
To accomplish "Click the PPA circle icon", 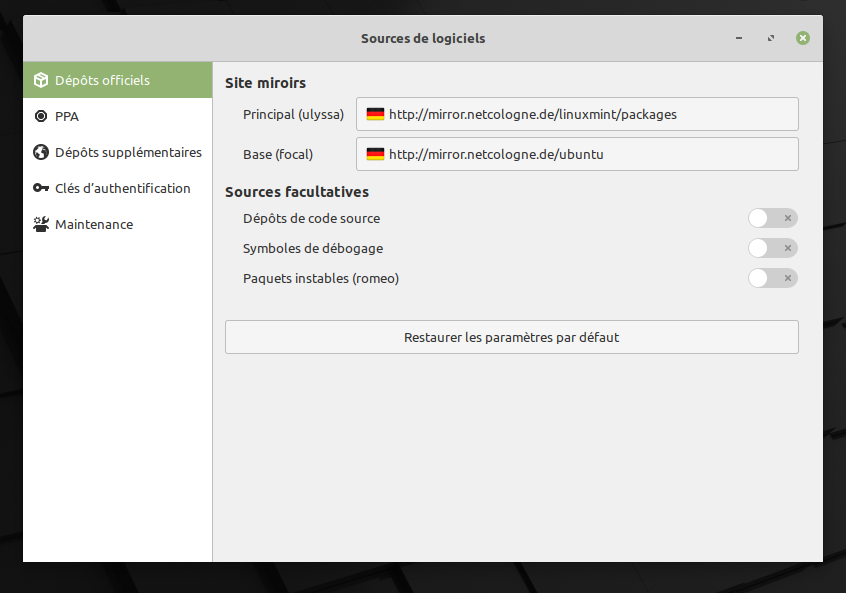I will point(41,116).
